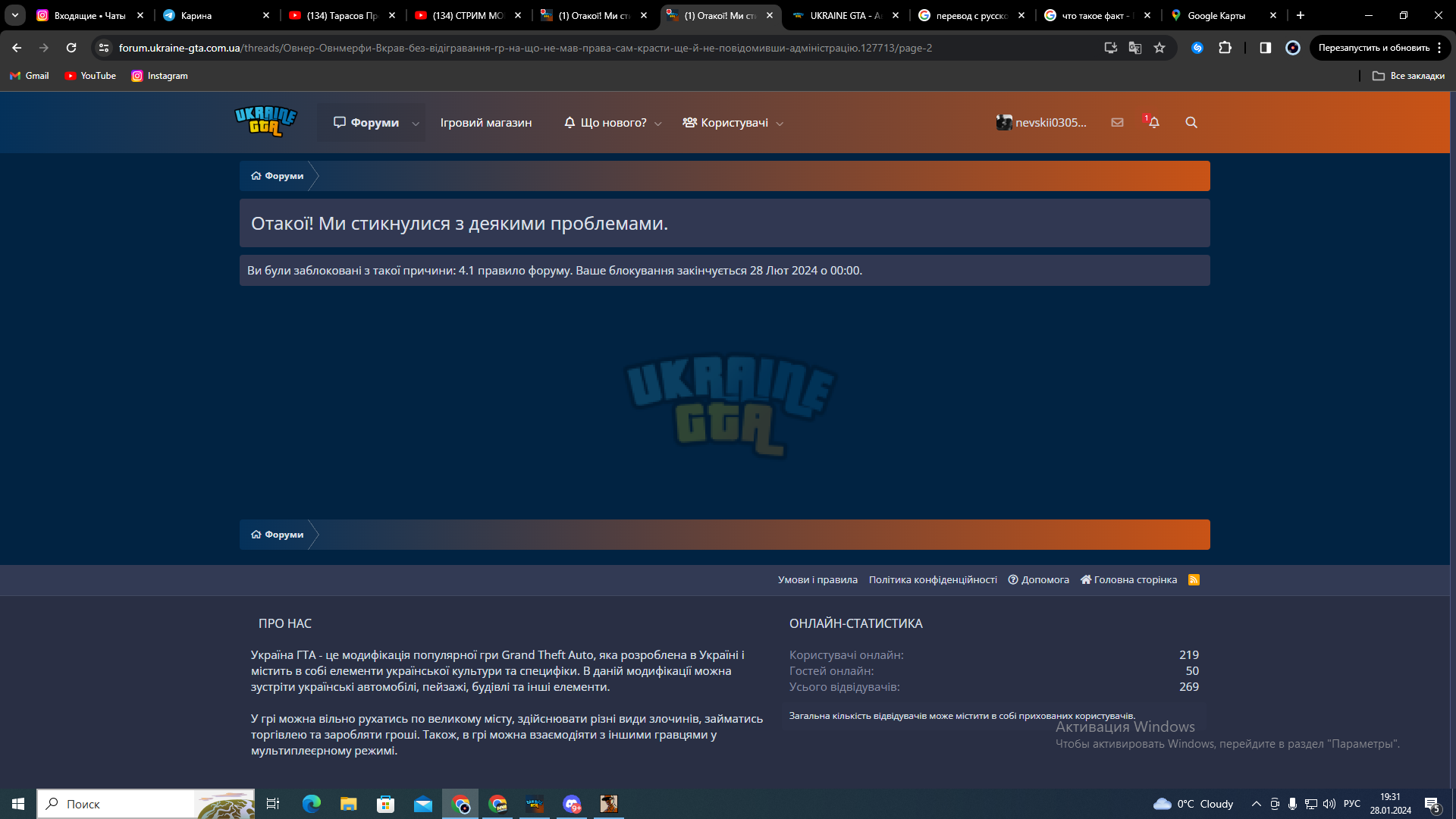Screen dimensions: 1456x819
Task: Expand the Що нового? dropdown arrow
Action: [658, 124]
